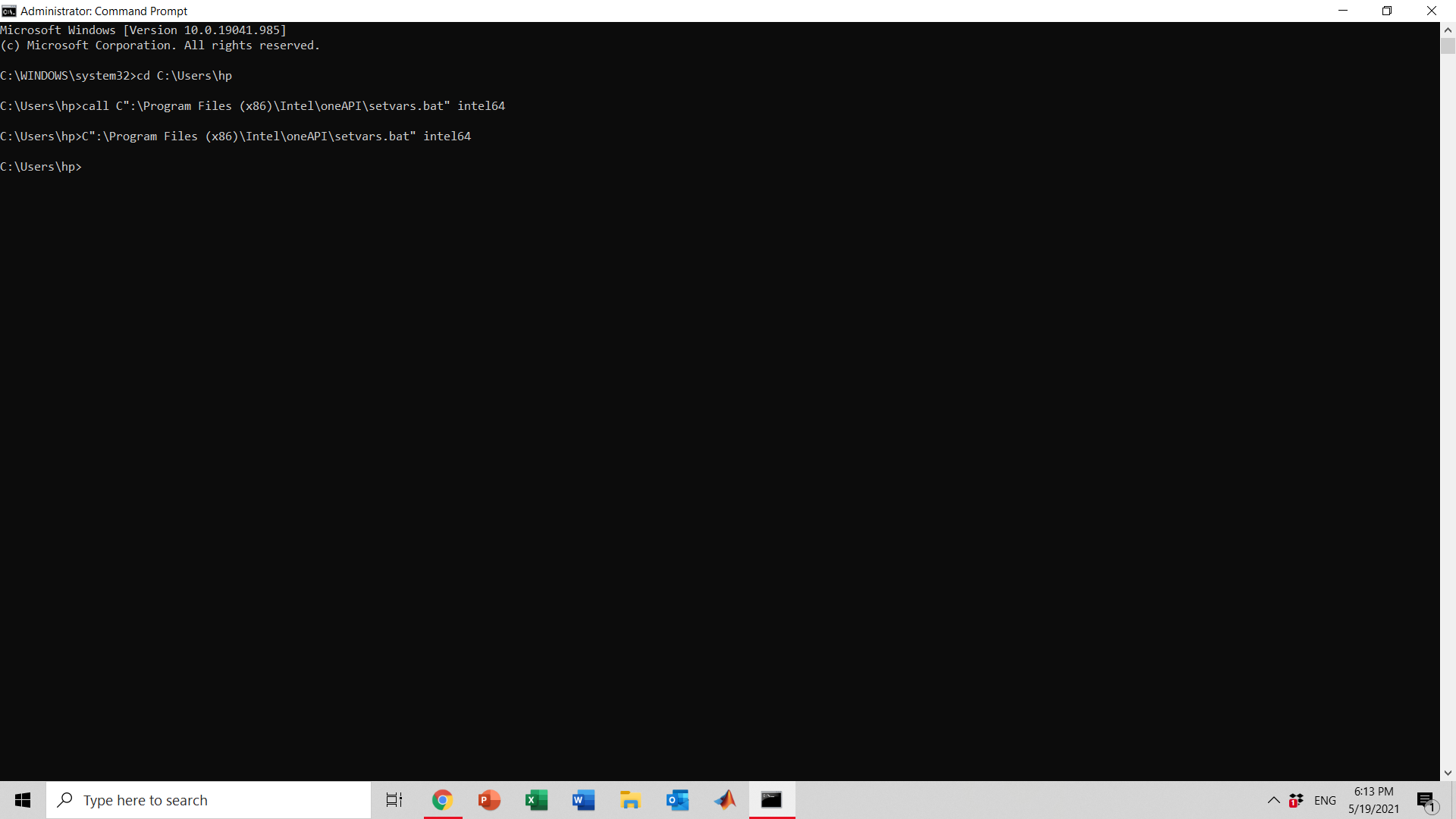Toggle Task View open

394,800
